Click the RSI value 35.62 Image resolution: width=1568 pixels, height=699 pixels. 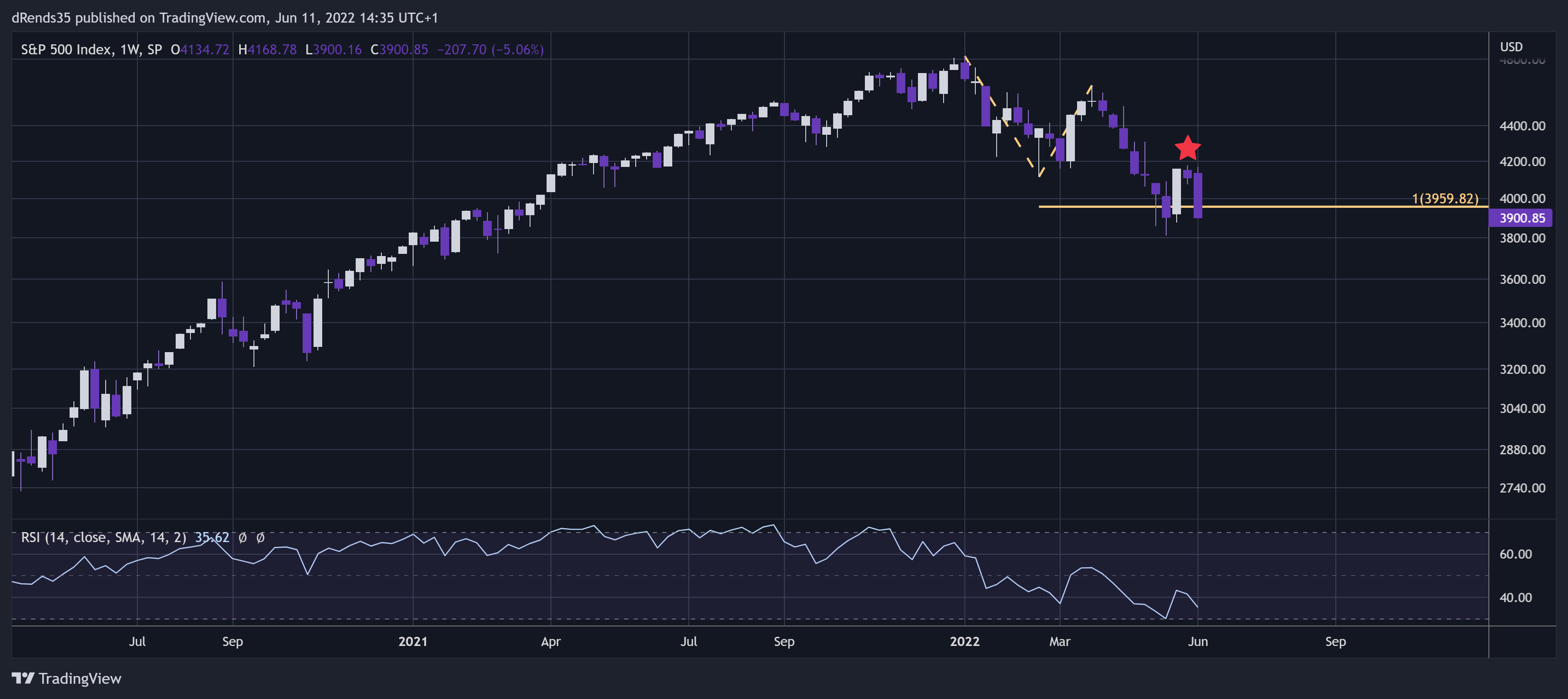pos(212,538)
